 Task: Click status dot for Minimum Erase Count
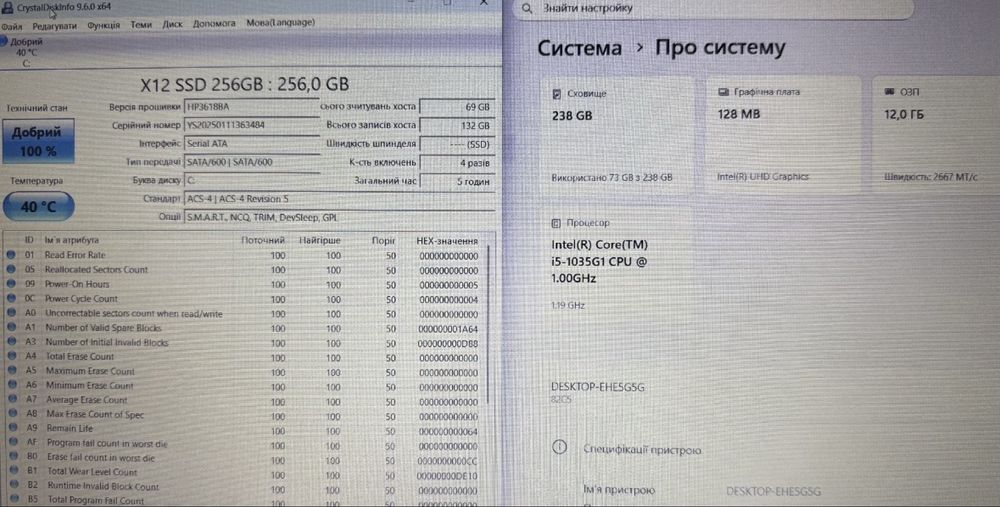tap(12, 385)
